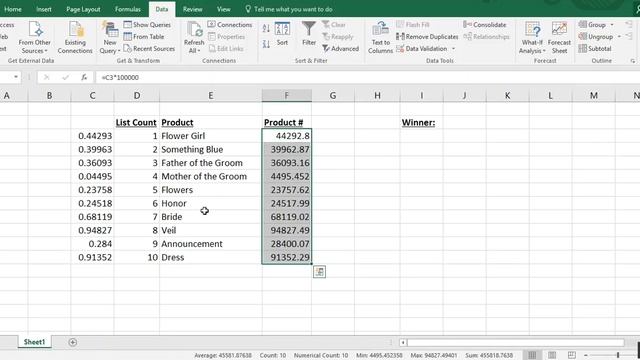Click the Product # header cell

[287, 122]
